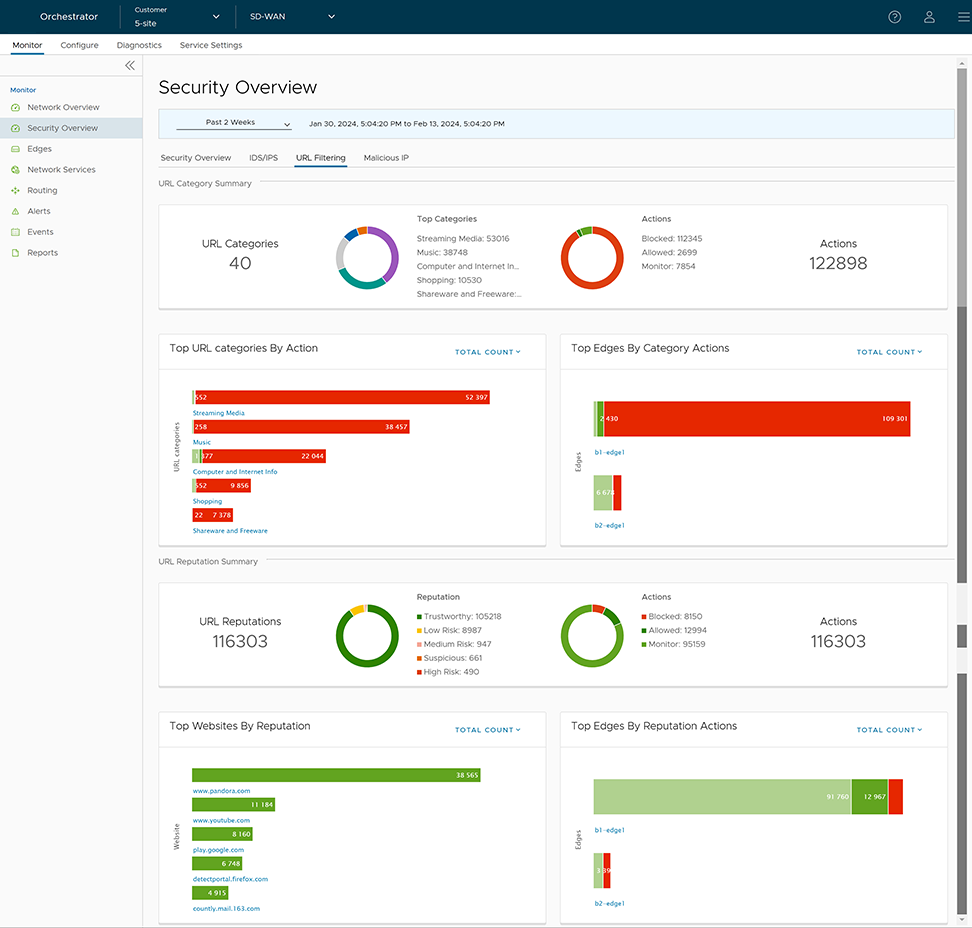This screenshot has width=972, height=928.
Task: Click the red Blocked bar for b1-edge1
Action: coord(756,419)
